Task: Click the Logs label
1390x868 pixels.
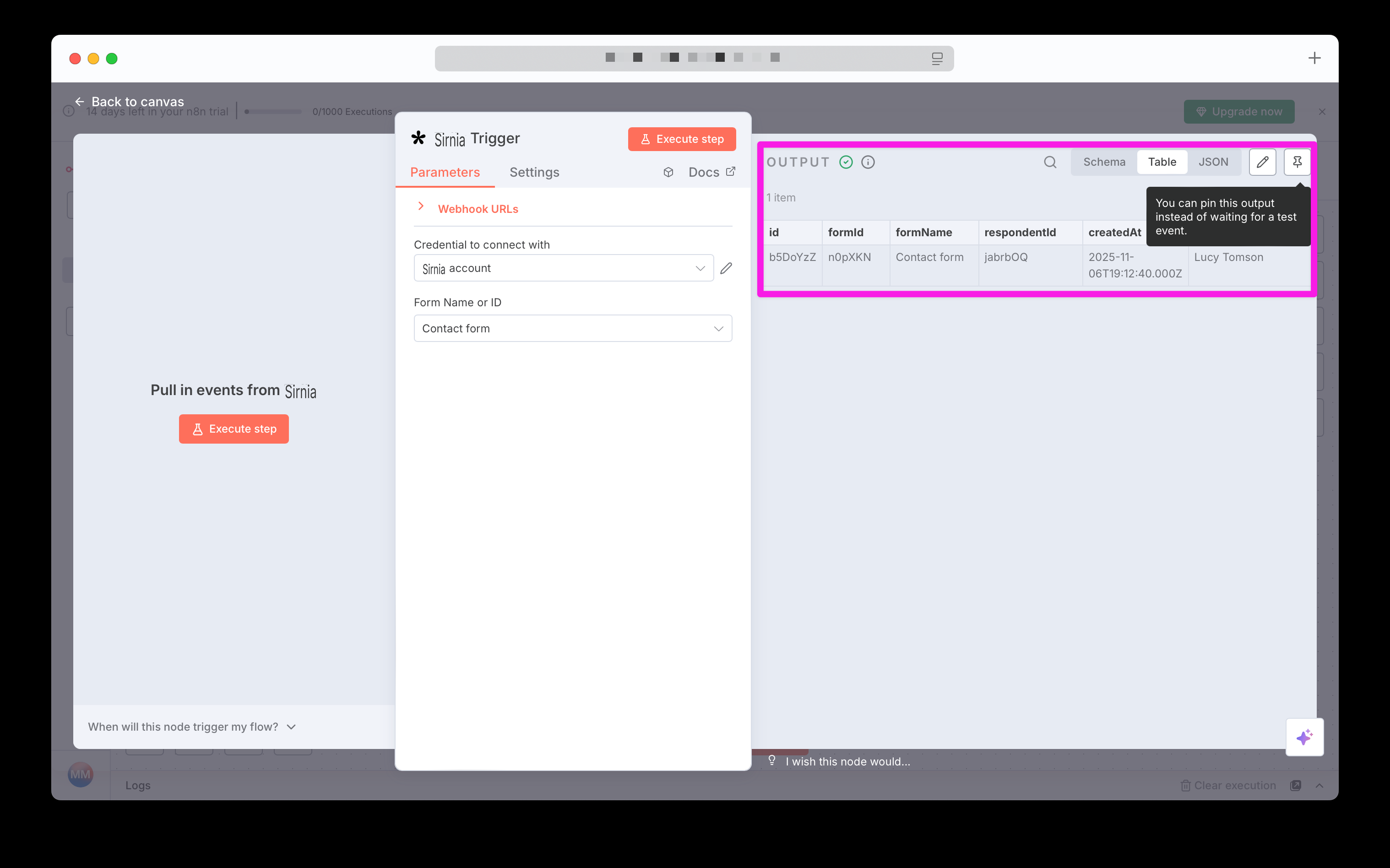Action: pos(138,785)
